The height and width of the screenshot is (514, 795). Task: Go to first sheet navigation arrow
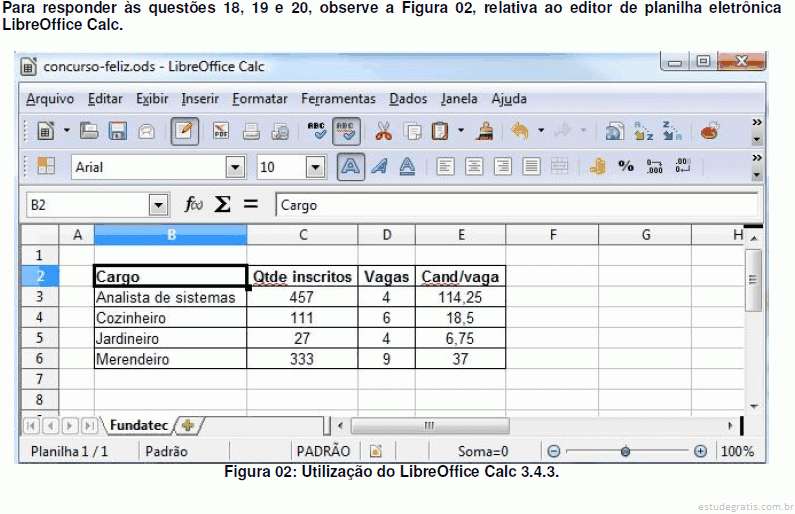(30, 426)
